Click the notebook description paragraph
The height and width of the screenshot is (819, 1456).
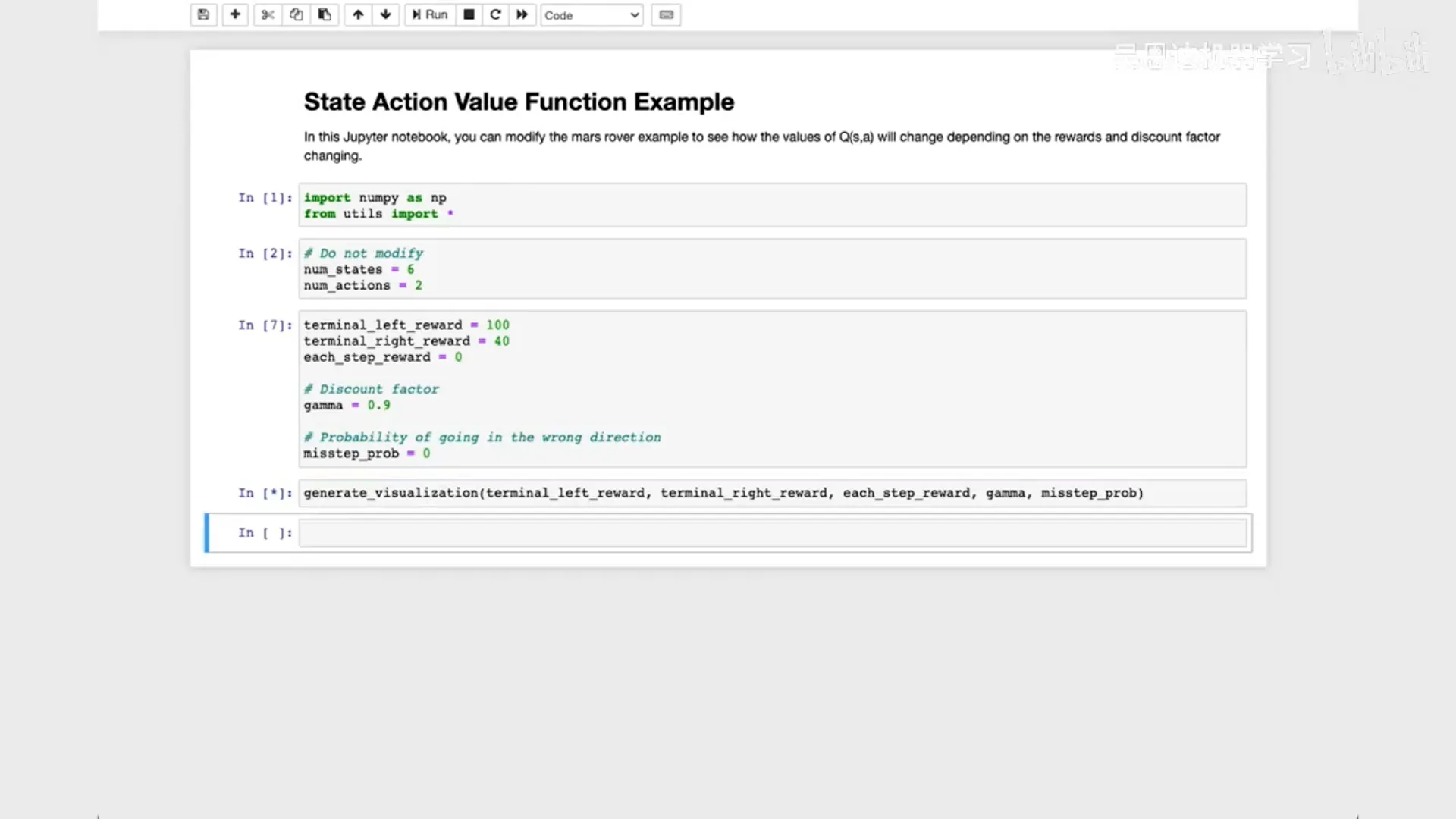[x=761, y=146]
